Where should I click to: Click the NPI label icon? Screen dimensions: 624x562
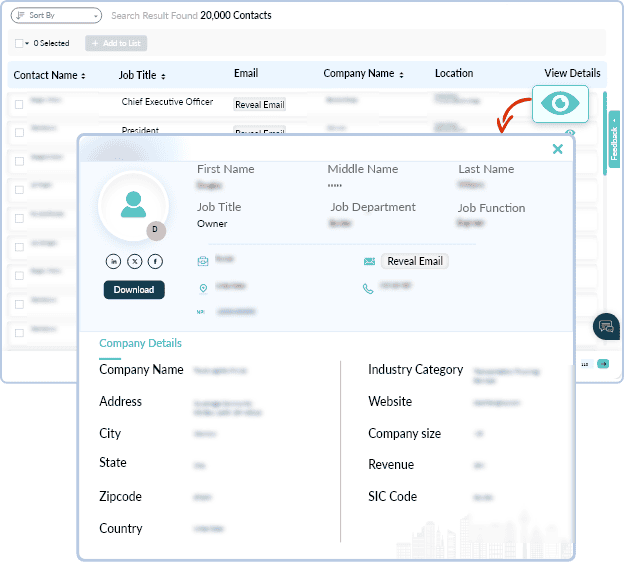point(201,312)
